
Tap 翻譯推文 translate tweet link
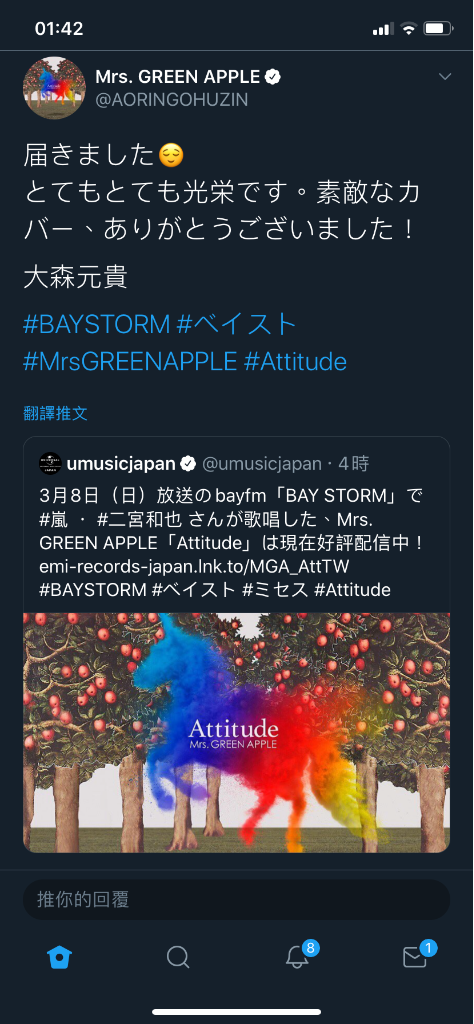click(x=55, y=413)
